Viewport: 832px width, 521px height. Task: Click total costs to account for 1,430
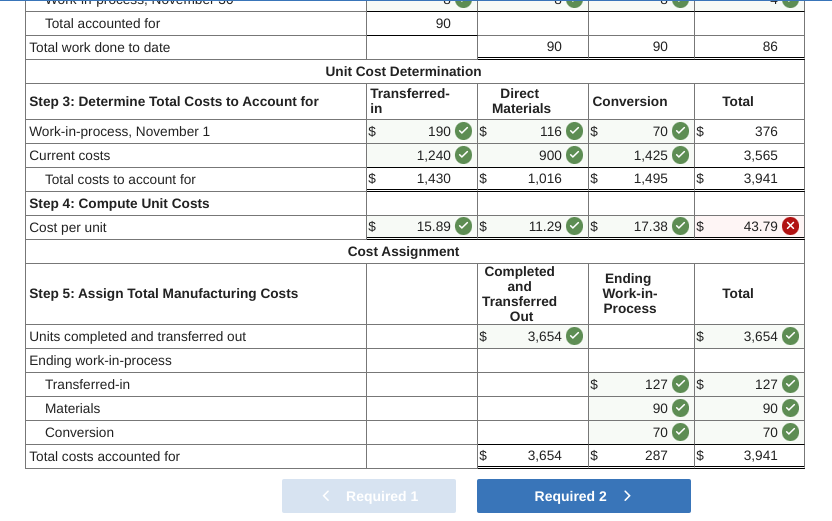tap(434, 179)
